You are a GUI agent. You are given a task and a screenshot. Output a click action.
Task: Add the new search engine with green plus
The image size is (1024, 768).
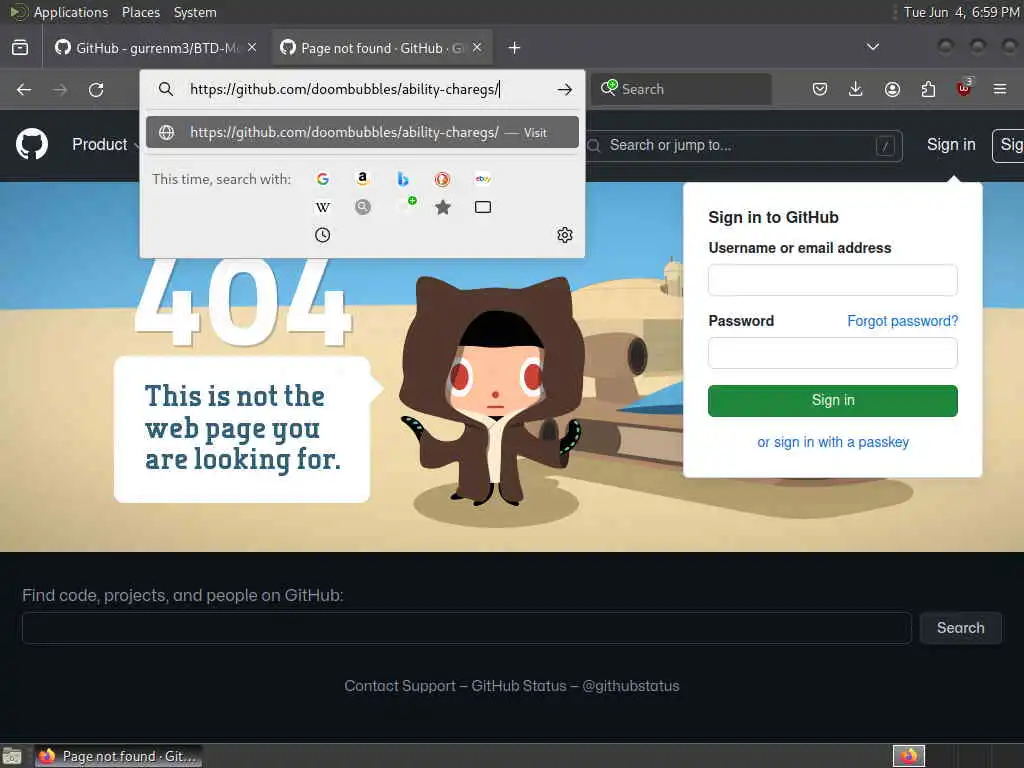coord(408,204)
